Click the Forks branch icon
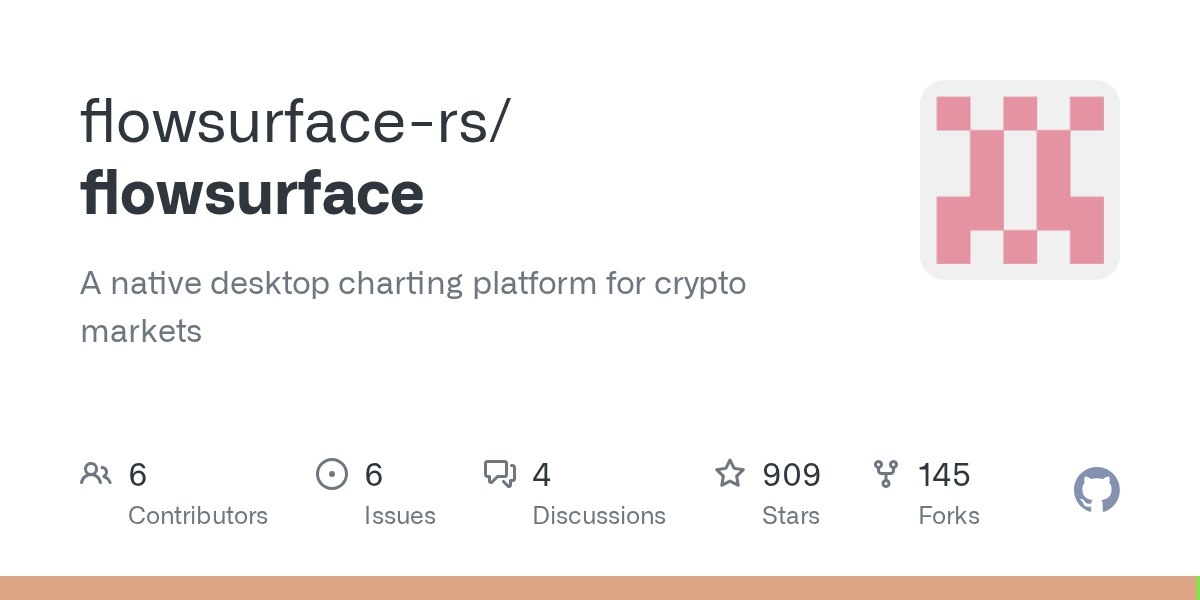This screenshot has height=600, width=1200. (886, 473)
